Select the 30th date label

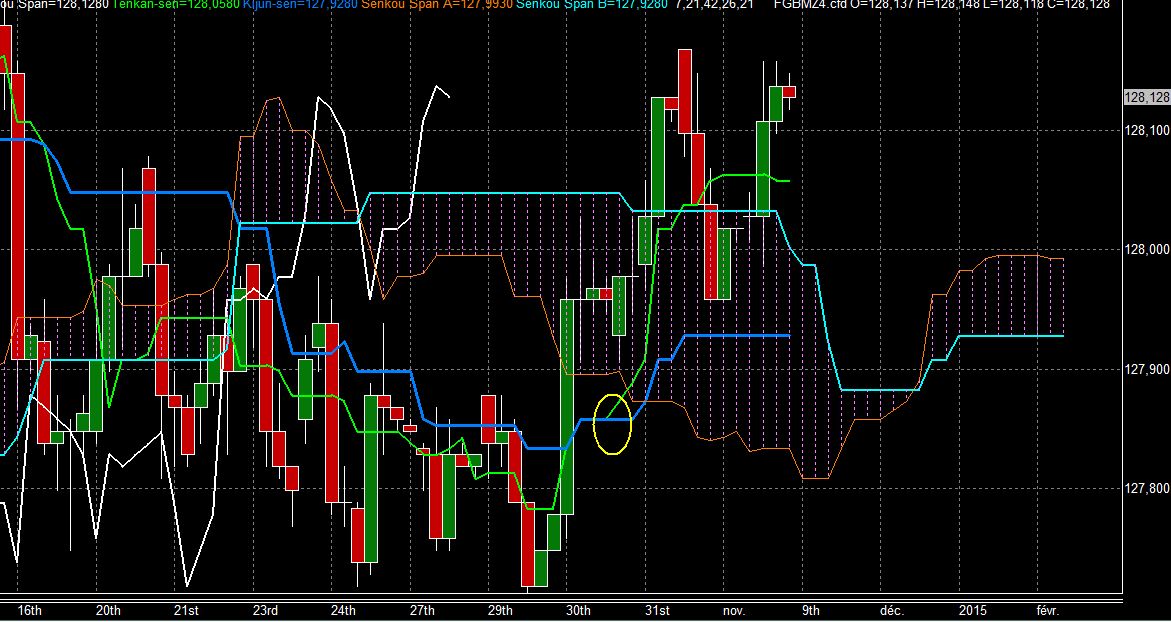pos(578,611)
